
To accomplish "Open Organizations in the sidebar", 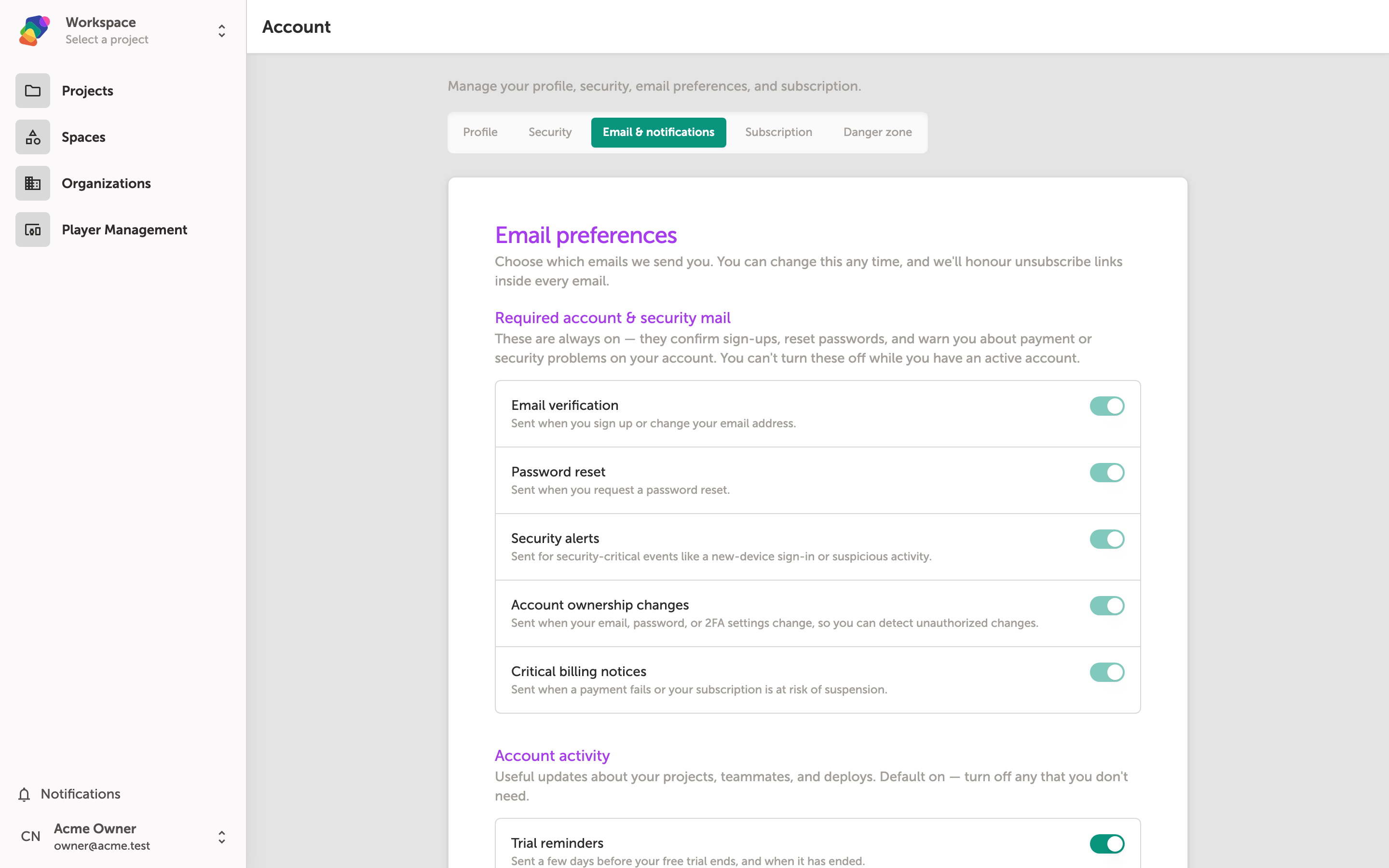I will 123,183.
